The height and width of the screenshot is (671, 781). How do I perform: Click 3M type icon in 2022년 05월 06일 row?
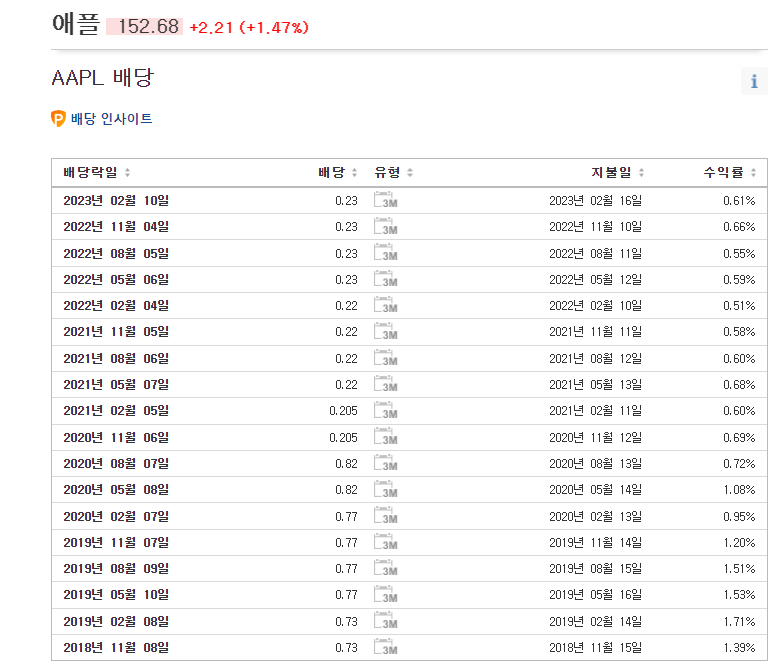pos(386,279)
